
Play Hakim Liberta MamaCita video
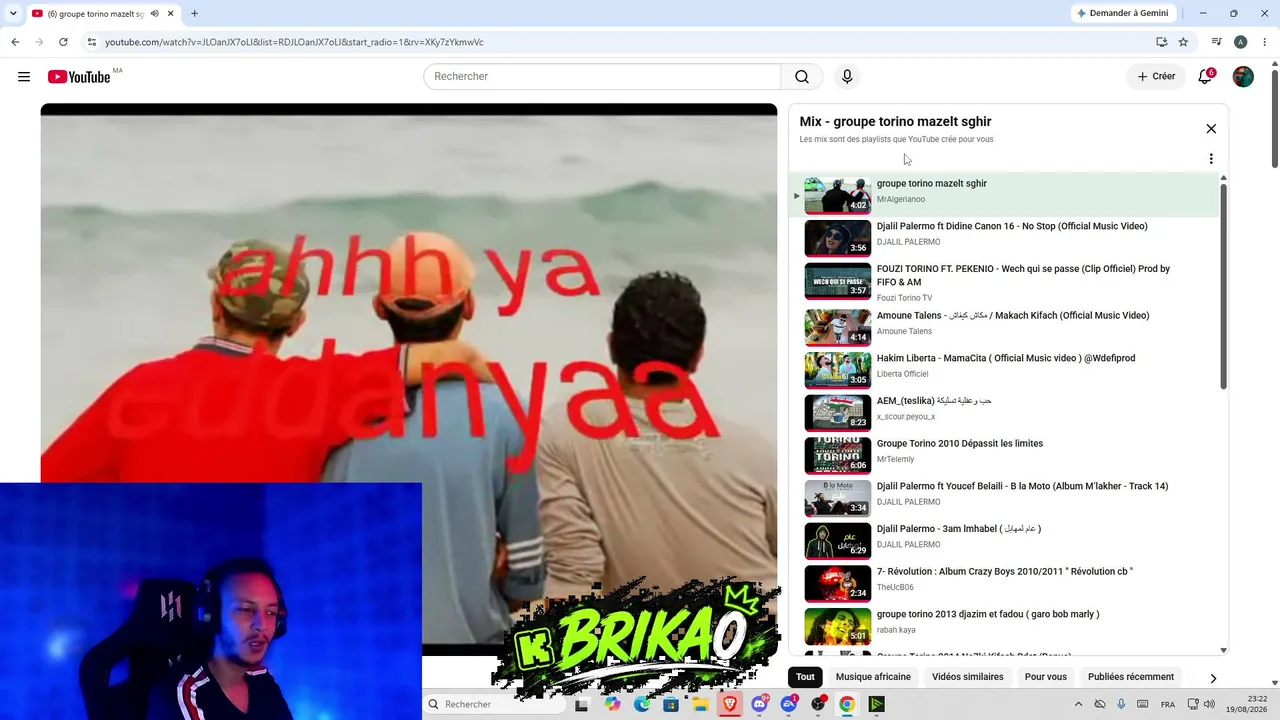(x=1006, y=358)
